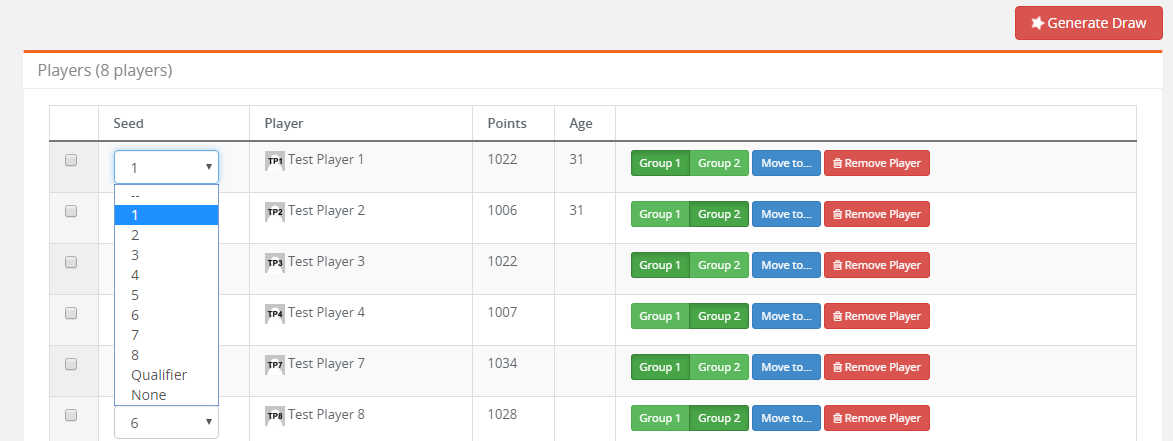The image size is (1173, 441).
Task: Click Test Player 3 avatar icon
Action: [x=275, y=262]
